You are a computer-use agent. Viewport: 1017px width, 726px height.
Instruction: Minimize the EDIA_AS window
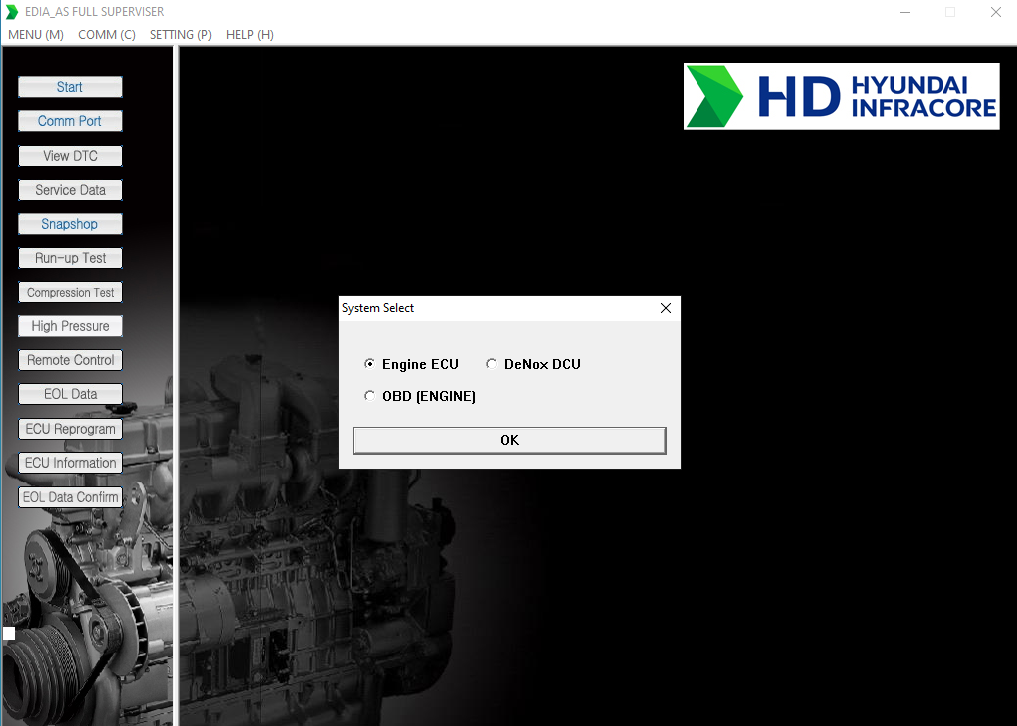pyautogui.click(x=905, y=12)
